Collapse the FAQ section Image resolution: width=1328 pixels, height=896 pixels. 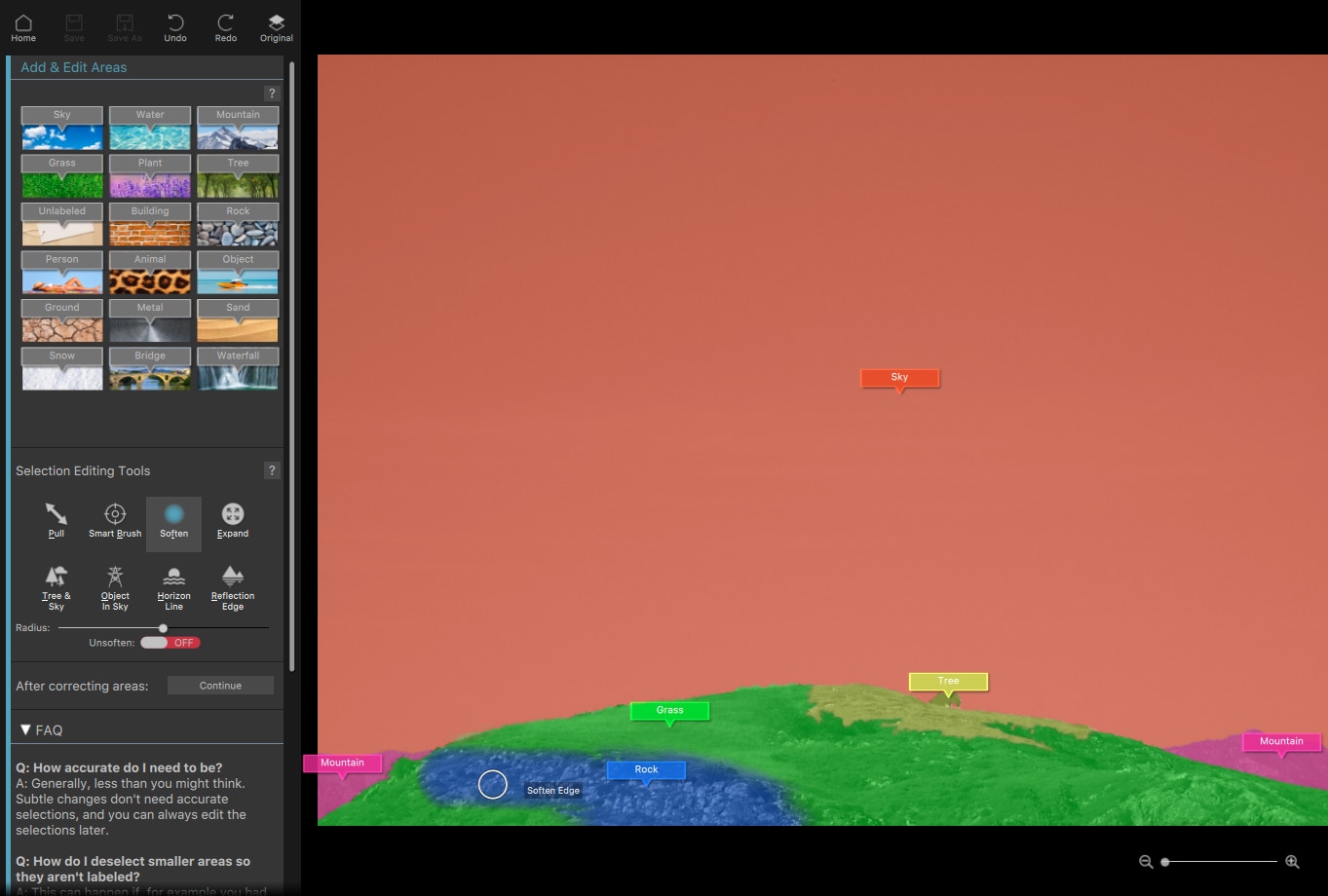[25, 729]
